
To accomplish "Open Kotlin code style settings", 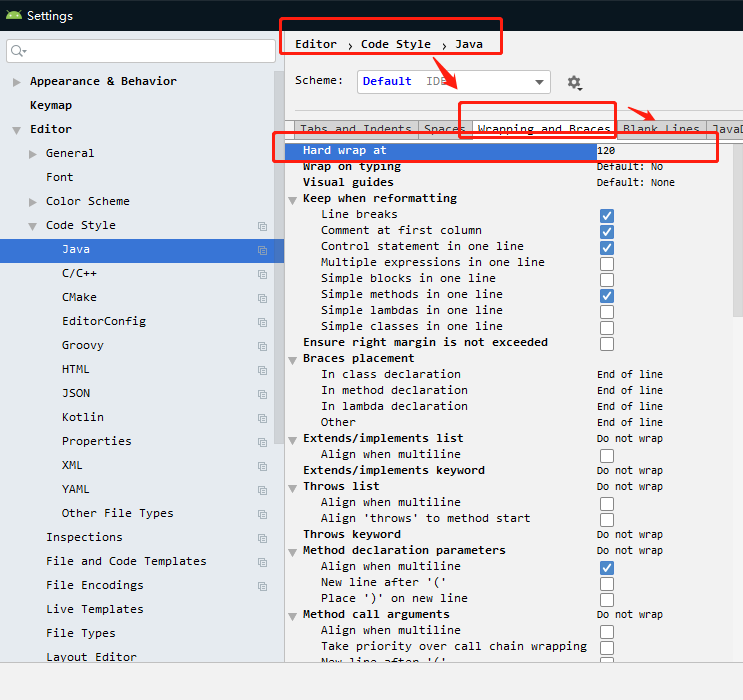I will 82,417.
